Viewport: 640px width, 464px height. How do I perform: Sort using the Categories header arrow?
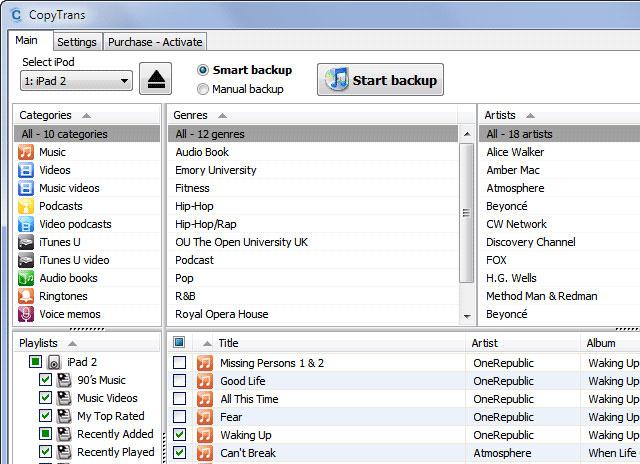[86, 115]
